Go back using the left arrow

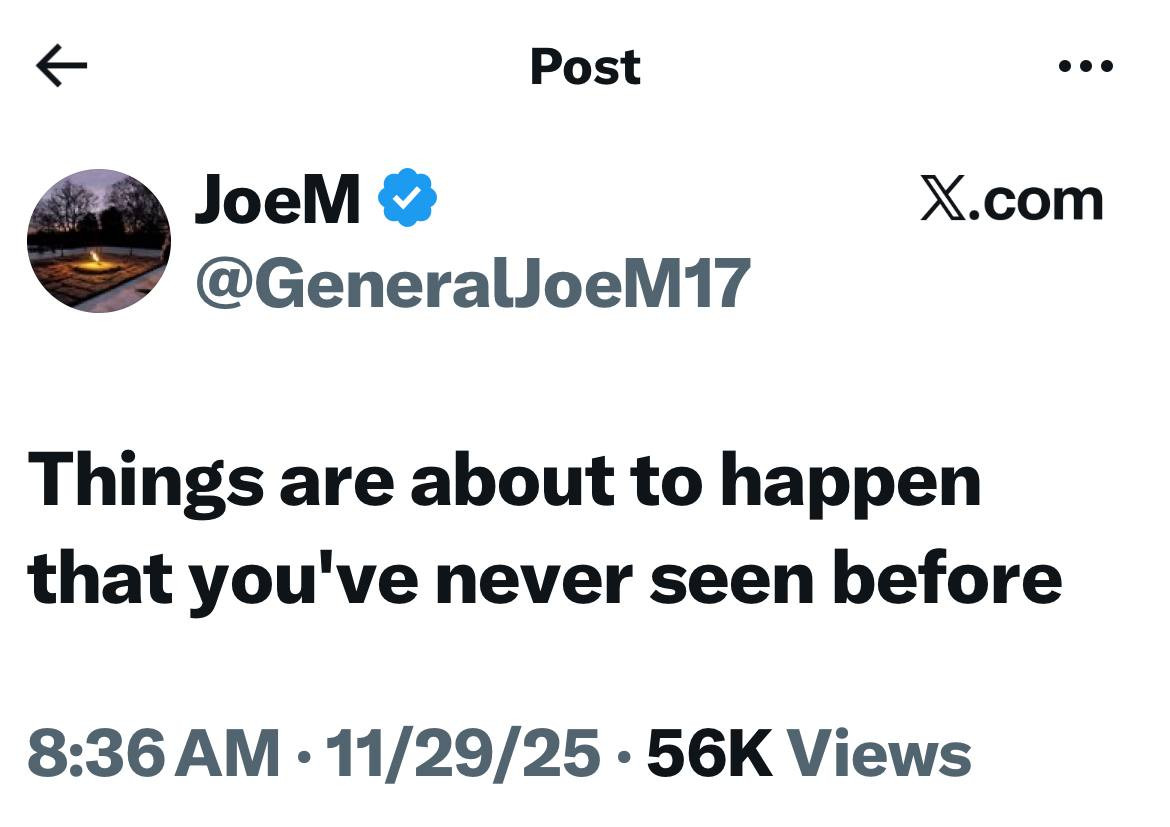61,67
